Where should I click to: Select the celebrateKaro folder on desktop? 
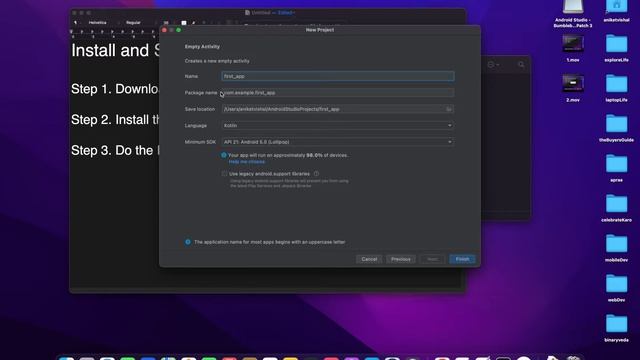tap(616, 208)
